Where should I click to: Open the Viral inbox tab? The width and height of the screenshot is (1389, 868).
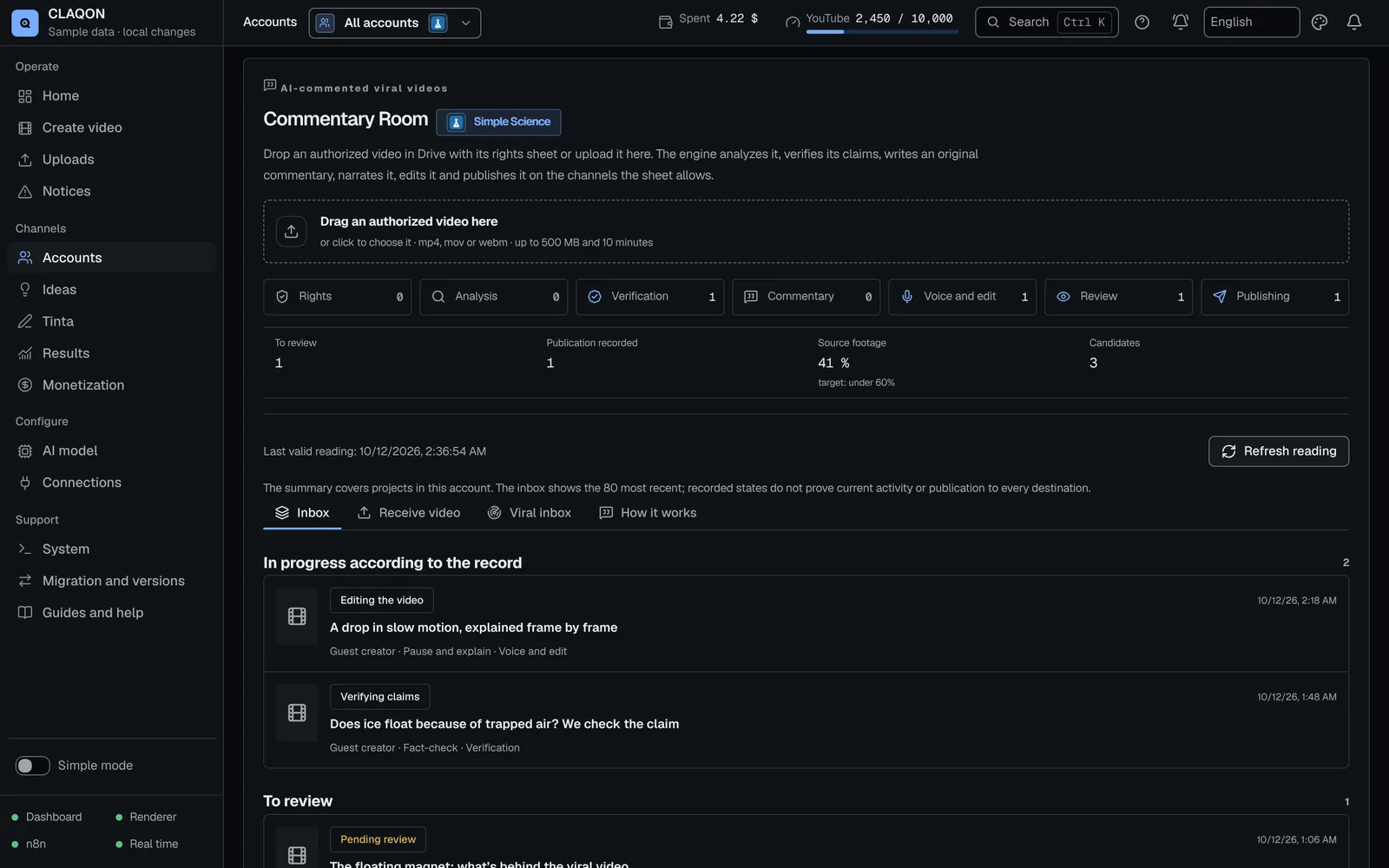coord(530,513)
